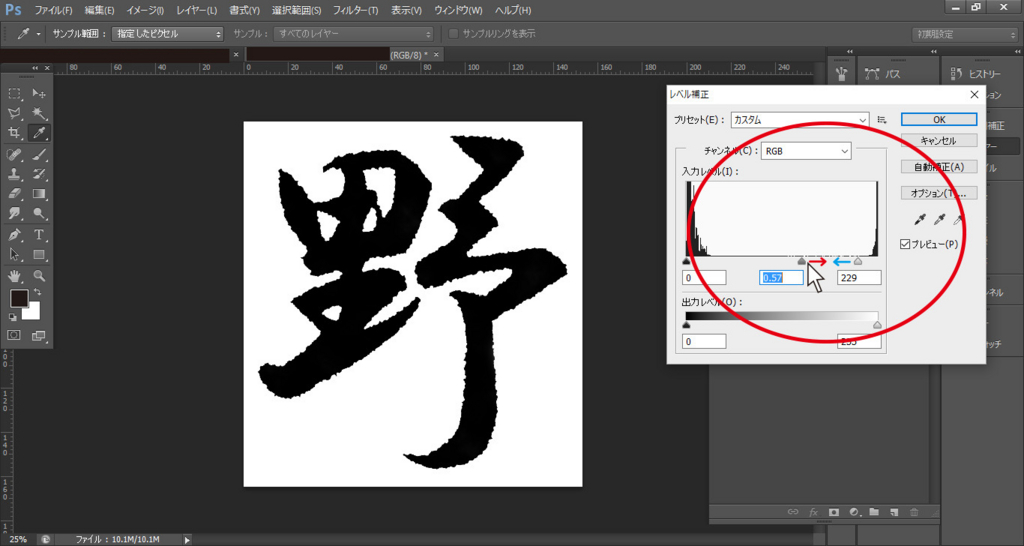Click the layer style fx icon
The image size is (1024, 546).
point(814,512)
